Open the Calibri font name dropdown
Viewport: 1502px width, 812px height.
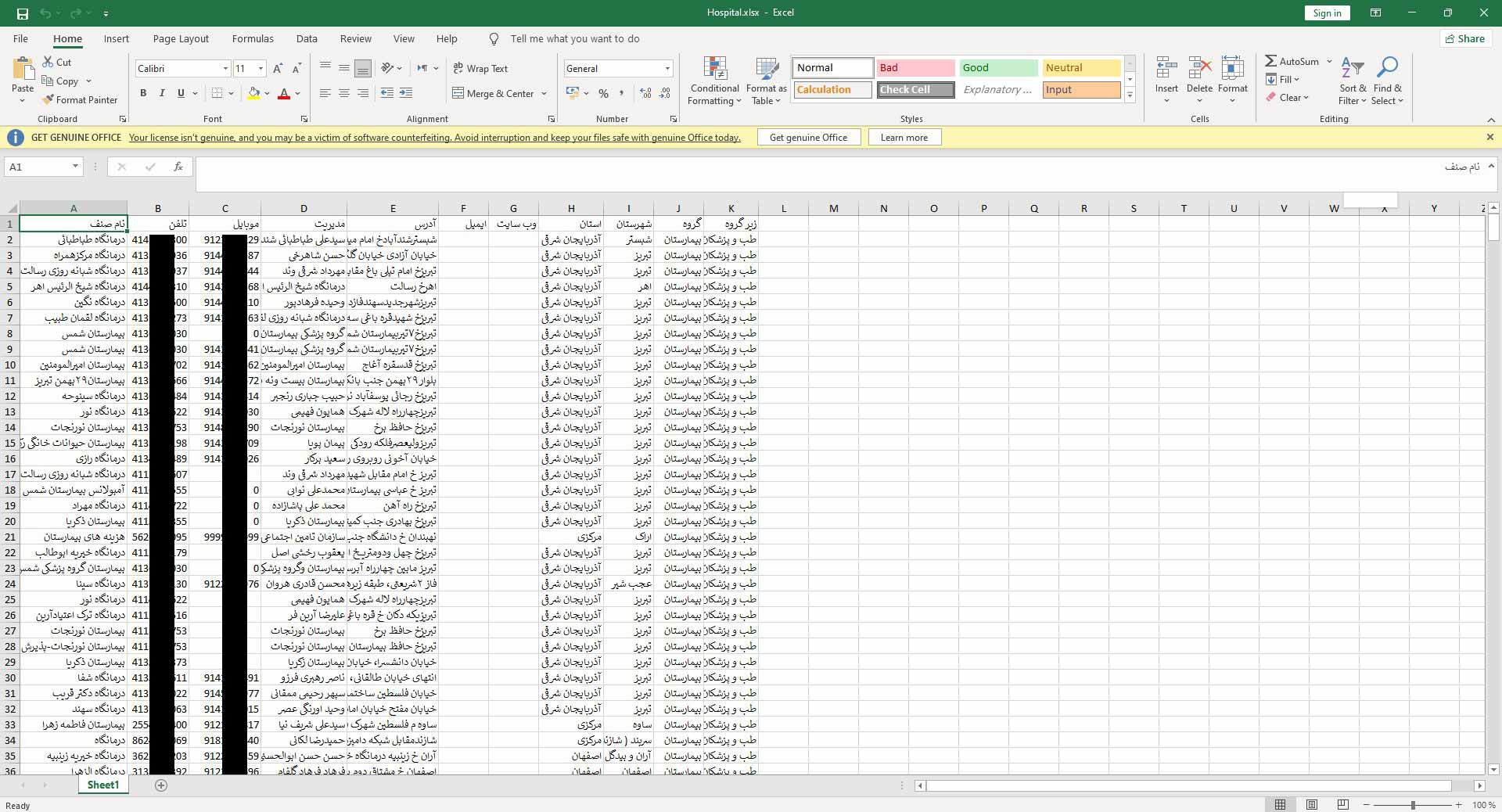[x=225, y=69]
